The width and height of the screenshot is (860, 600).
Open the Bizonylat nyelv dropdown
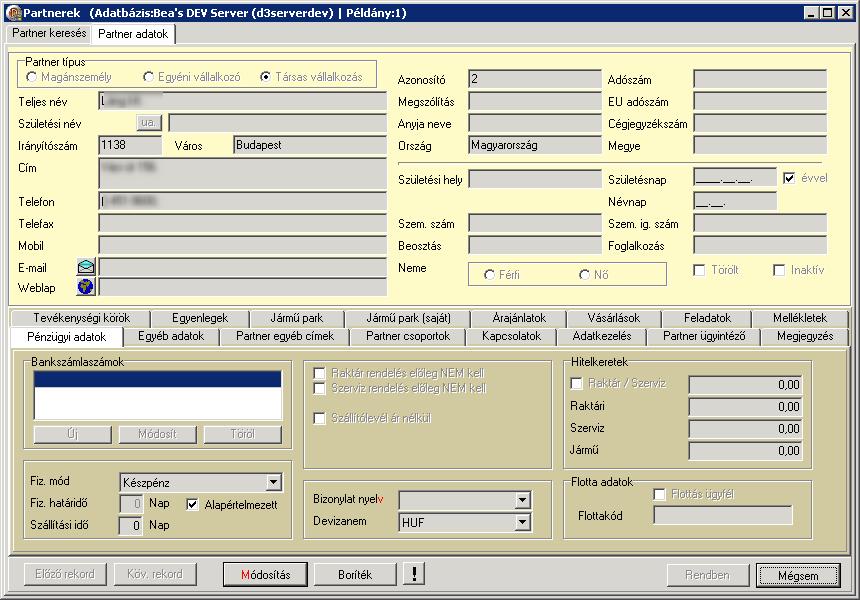point(523,500)
